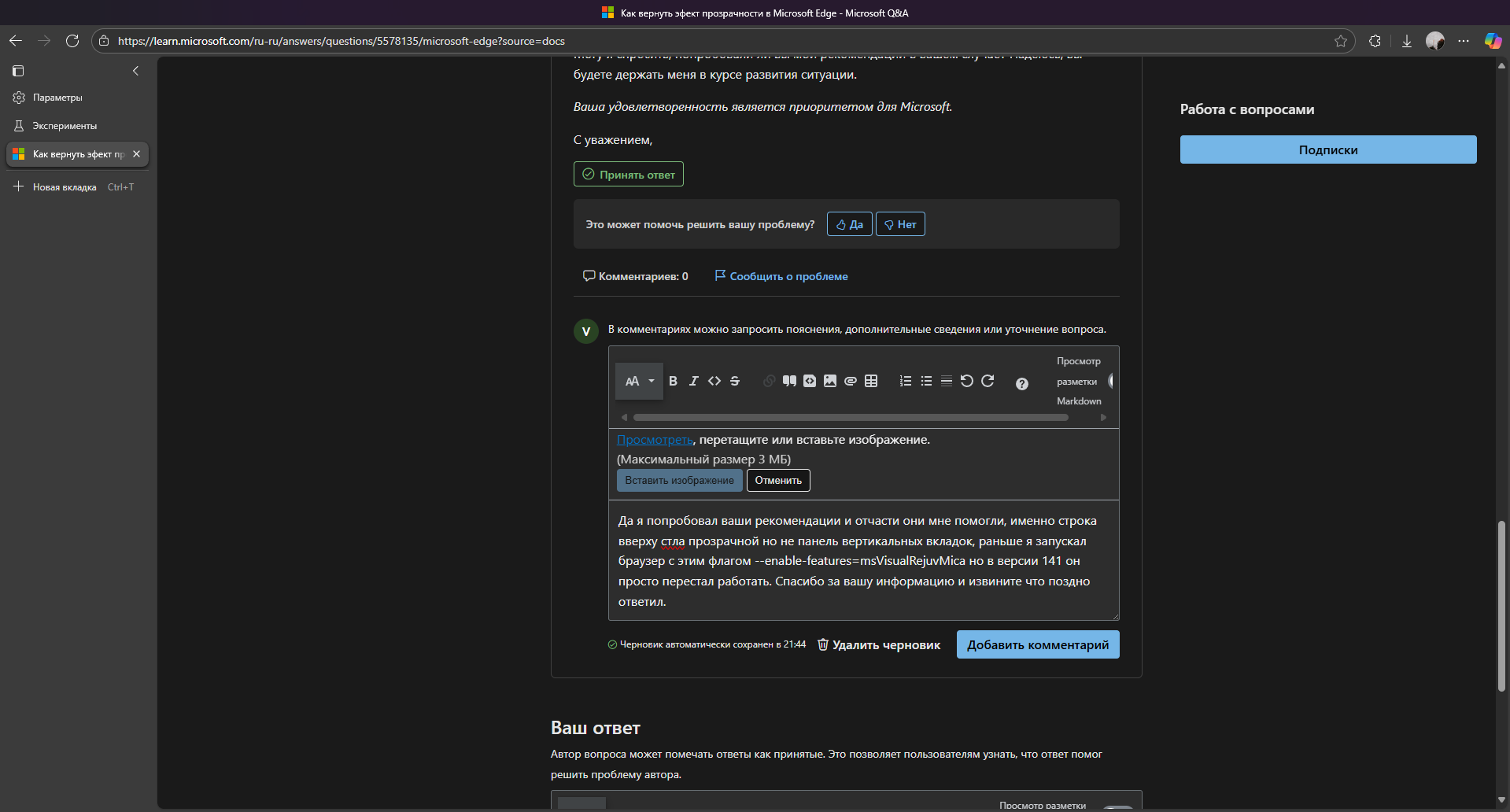Go back to the previous page
This screenshot has height=812, width=1510.
(16, 41)
